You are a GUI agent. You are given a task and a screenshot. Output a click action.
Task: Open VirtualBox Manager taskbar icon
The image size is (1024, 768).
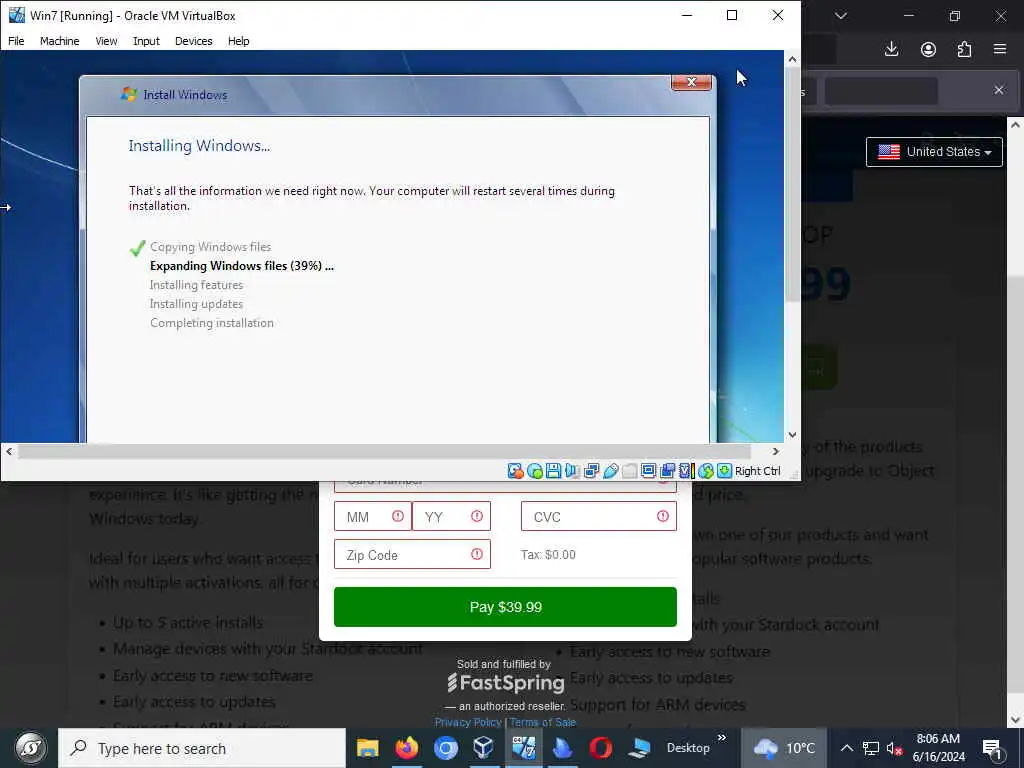(x=484, y=748)
